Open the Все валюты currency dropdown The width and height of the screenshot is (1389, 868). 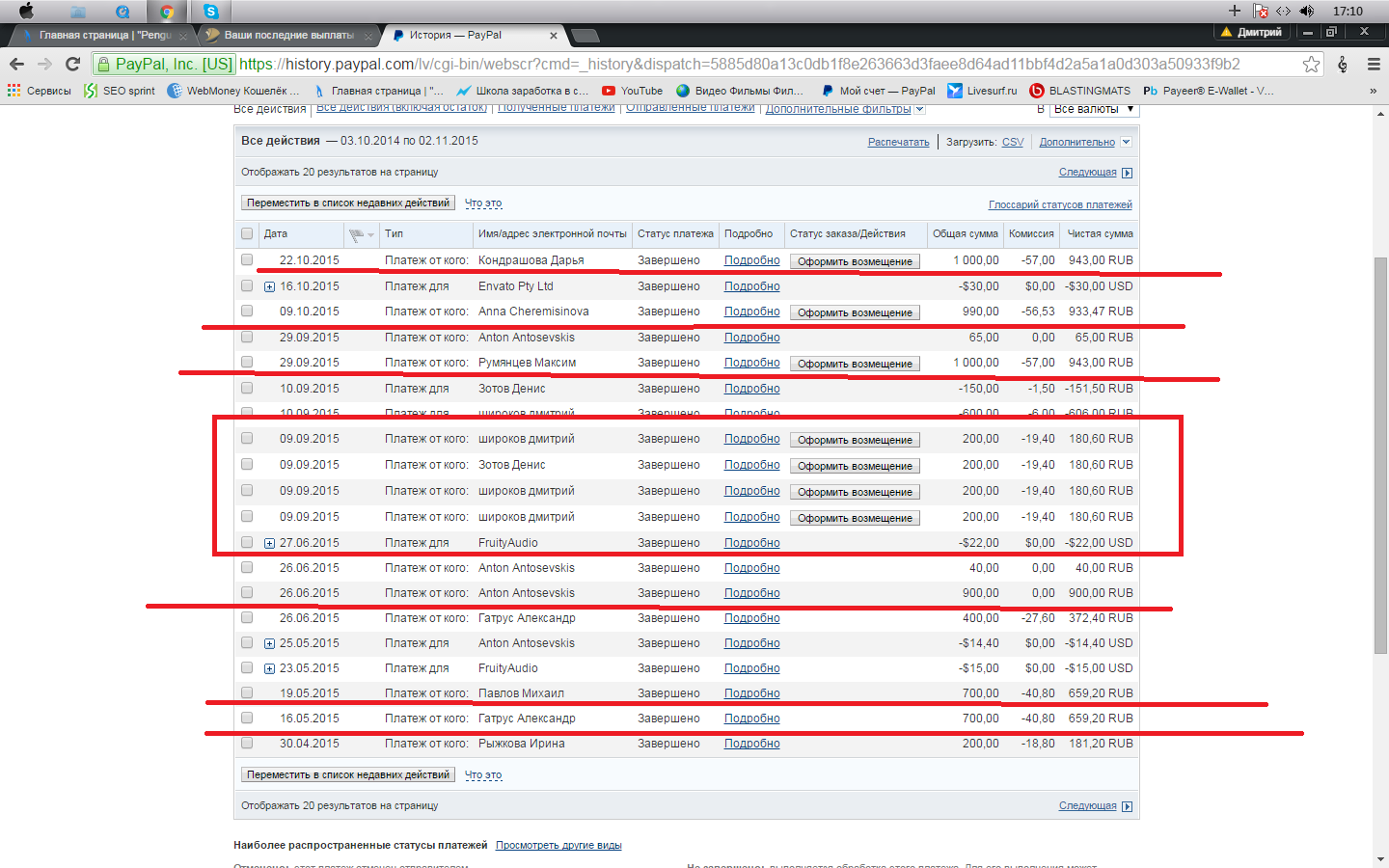tap(1093, 109)
